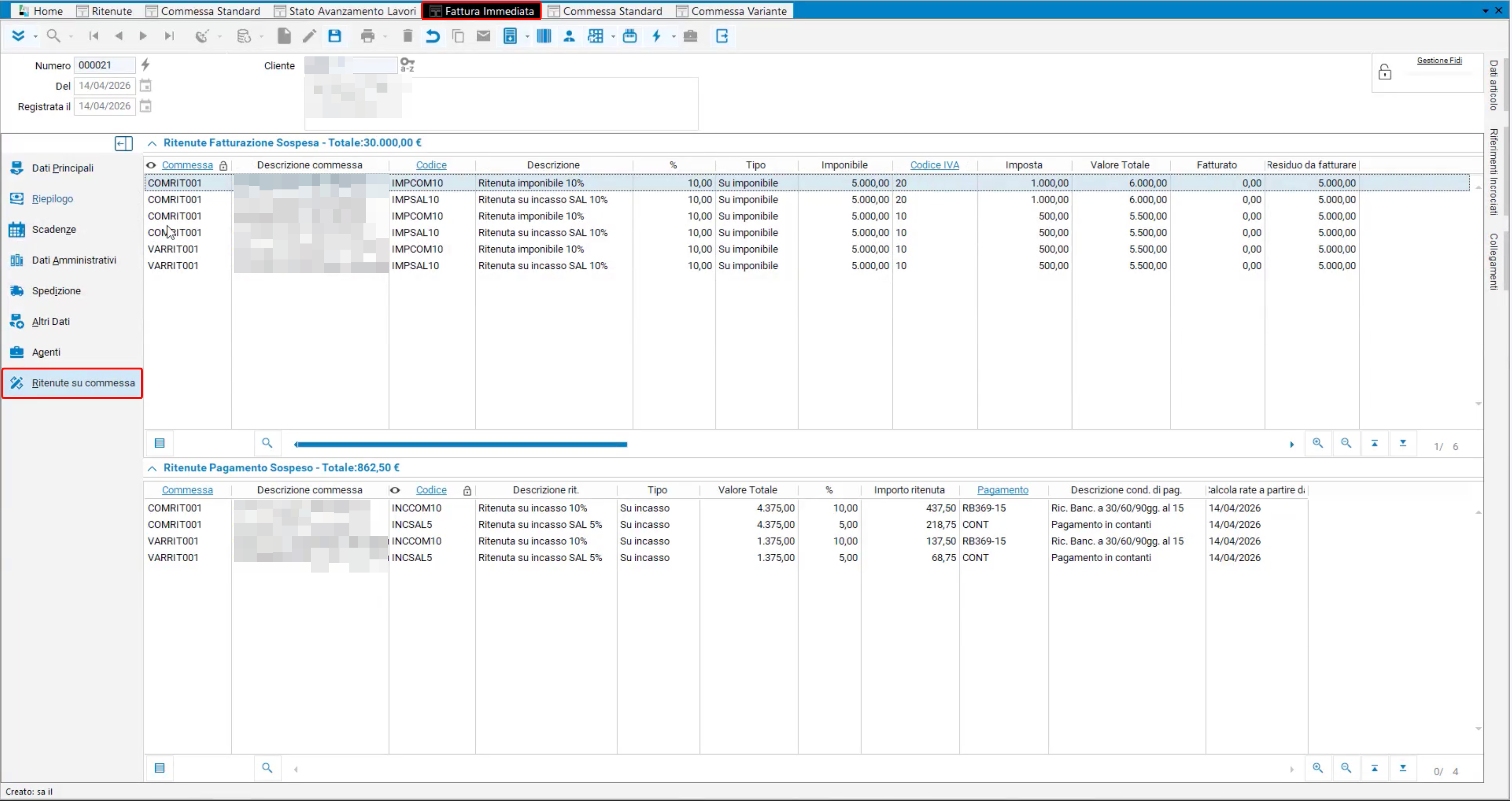This screenshot has width=1512, height=801.
Task: Open dropdown arrow next to search magnifier
Action: coord(71,37)
